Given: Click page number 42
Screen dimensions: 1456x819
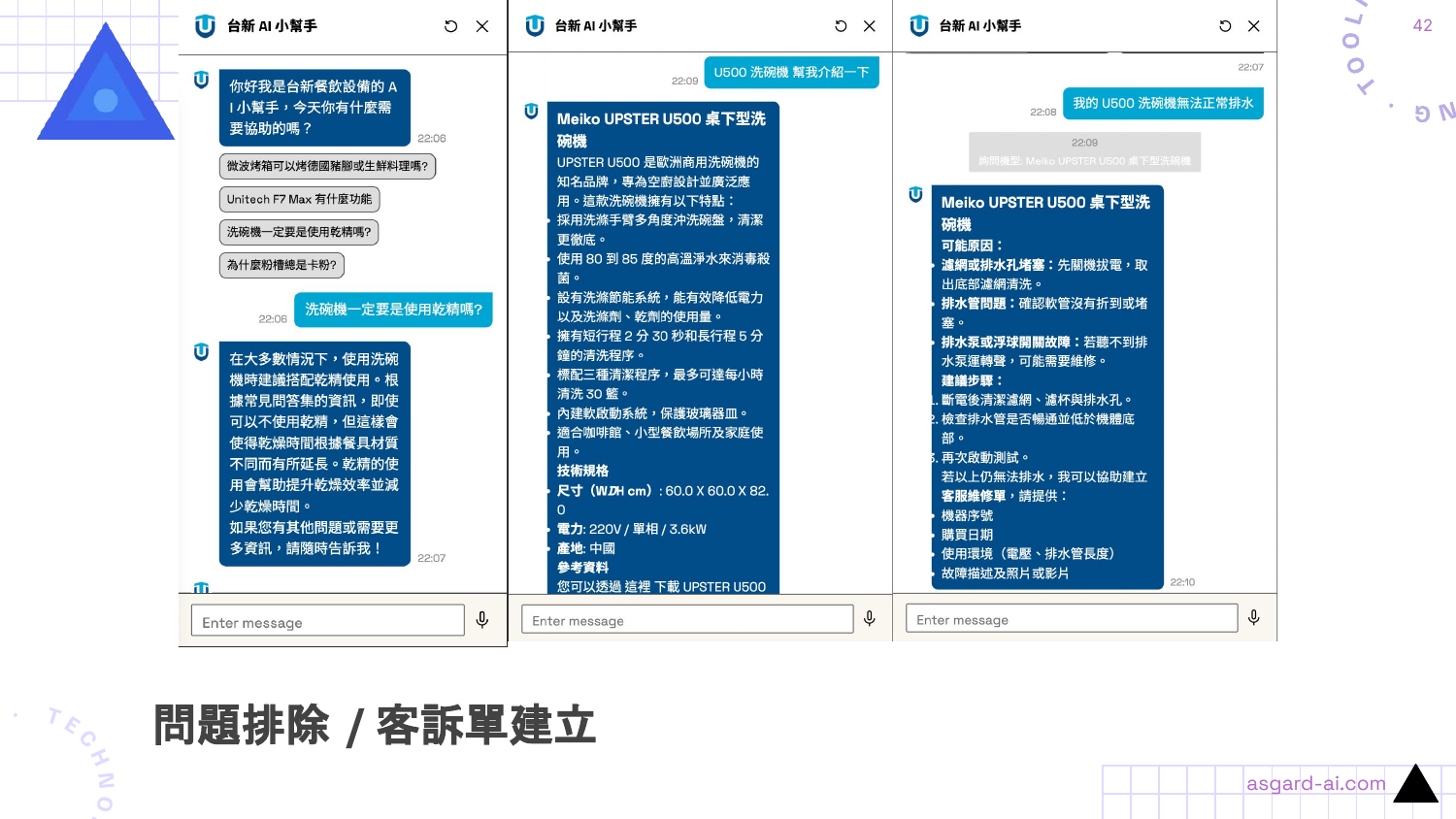Looking at the screenshot, I should [1423, 26].
